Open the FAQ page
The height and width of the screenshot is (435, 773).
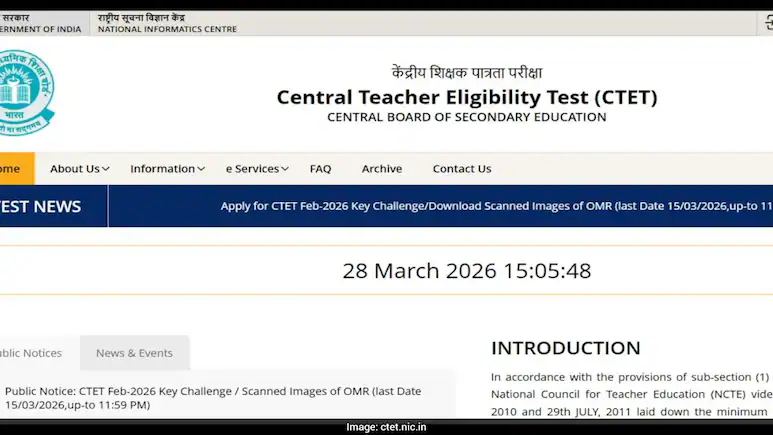pos(320,169)
